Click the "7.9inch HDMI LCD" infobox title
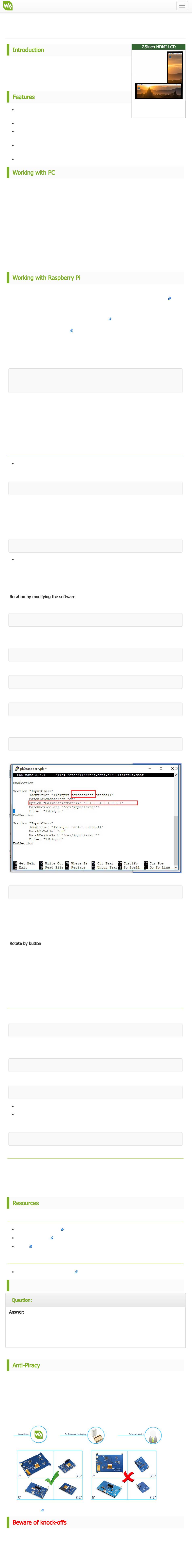This screenshot has width=192, height=1568. pos(159,47)
